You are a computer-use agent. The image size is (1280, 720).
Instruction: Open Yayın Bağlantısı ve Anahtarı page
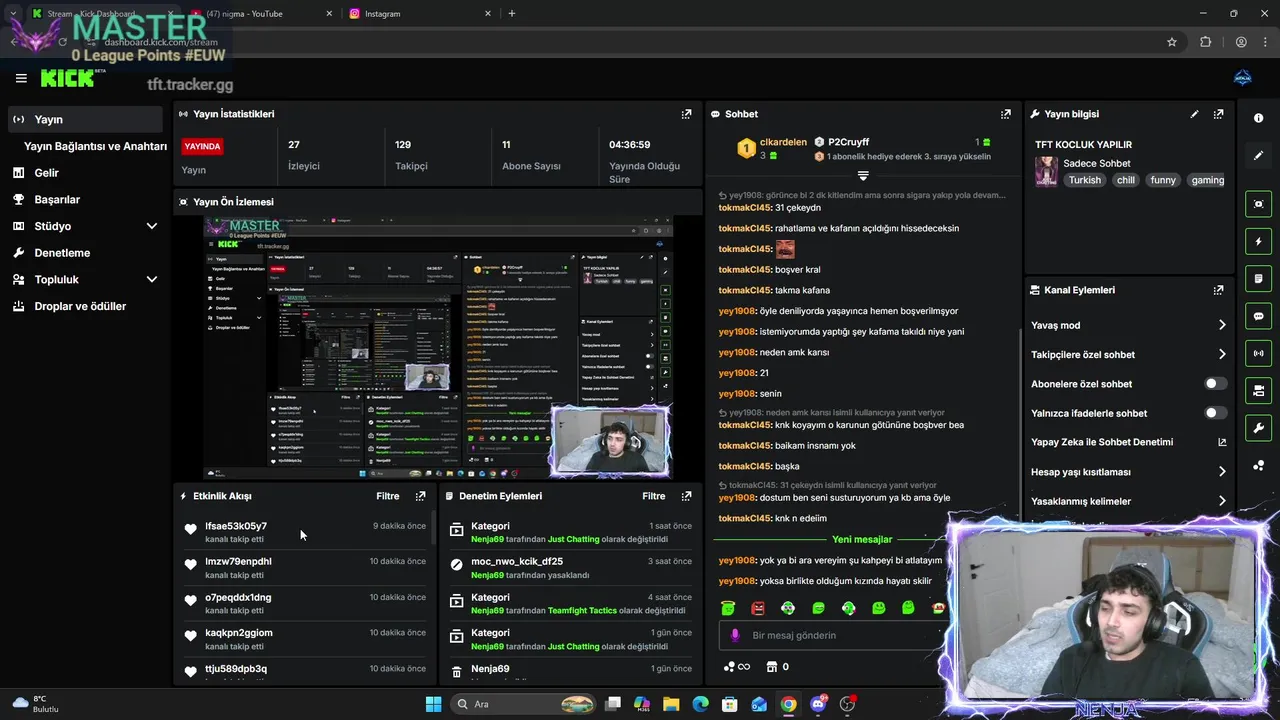[95, 146]
